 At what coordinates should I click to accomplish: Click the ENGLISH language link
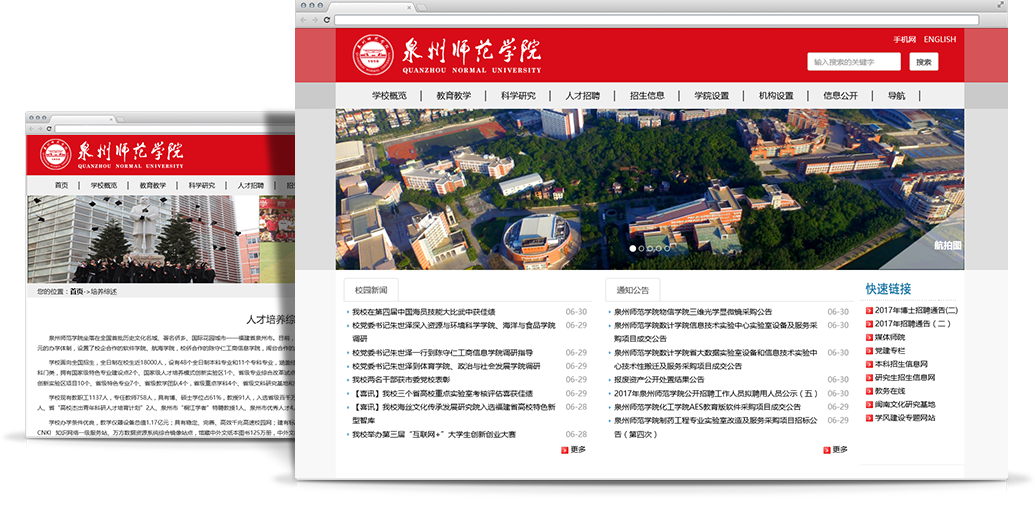click(x=939, y=40)
